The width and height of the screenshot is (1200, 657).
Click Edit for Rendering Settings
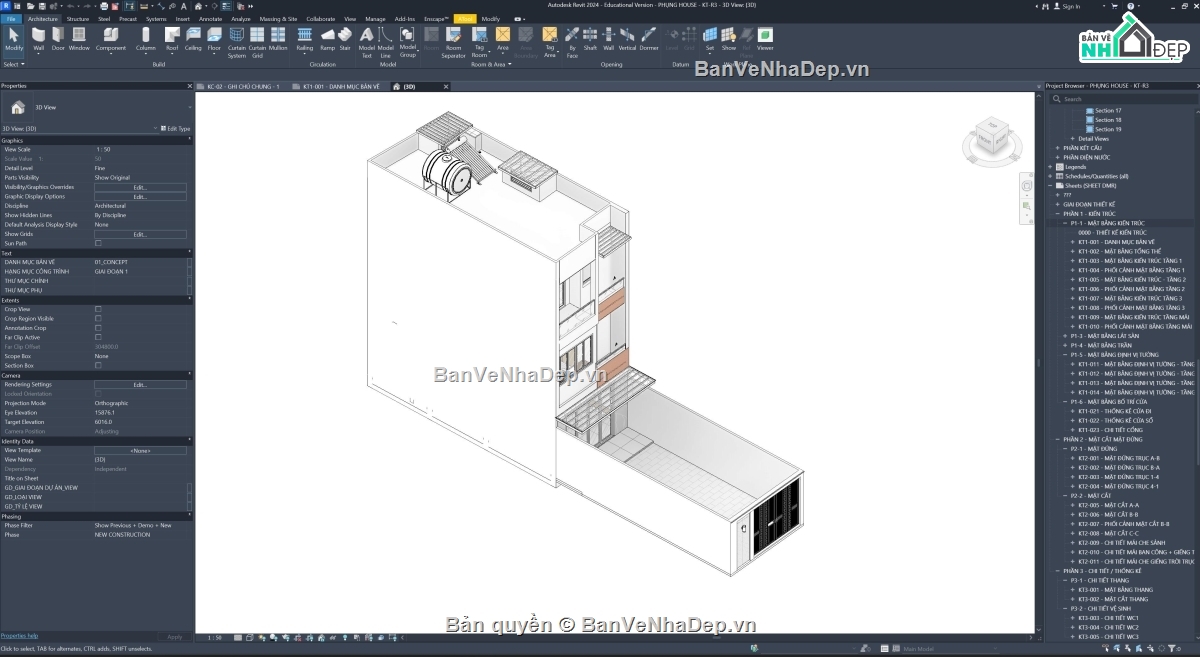tap(140, 385)
